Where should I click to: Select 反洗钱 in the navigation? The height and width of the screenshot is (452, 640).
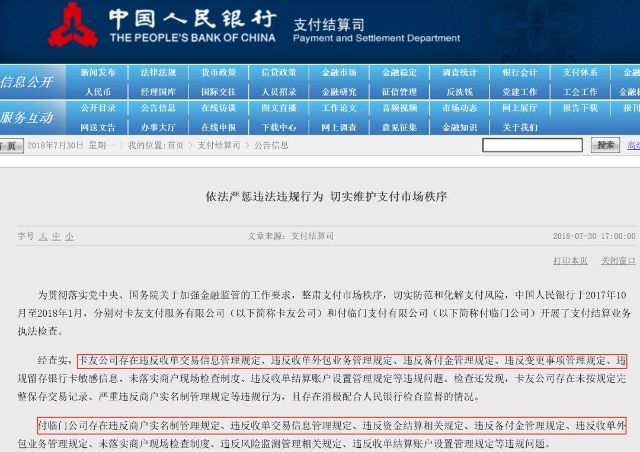tap(460, 92)
